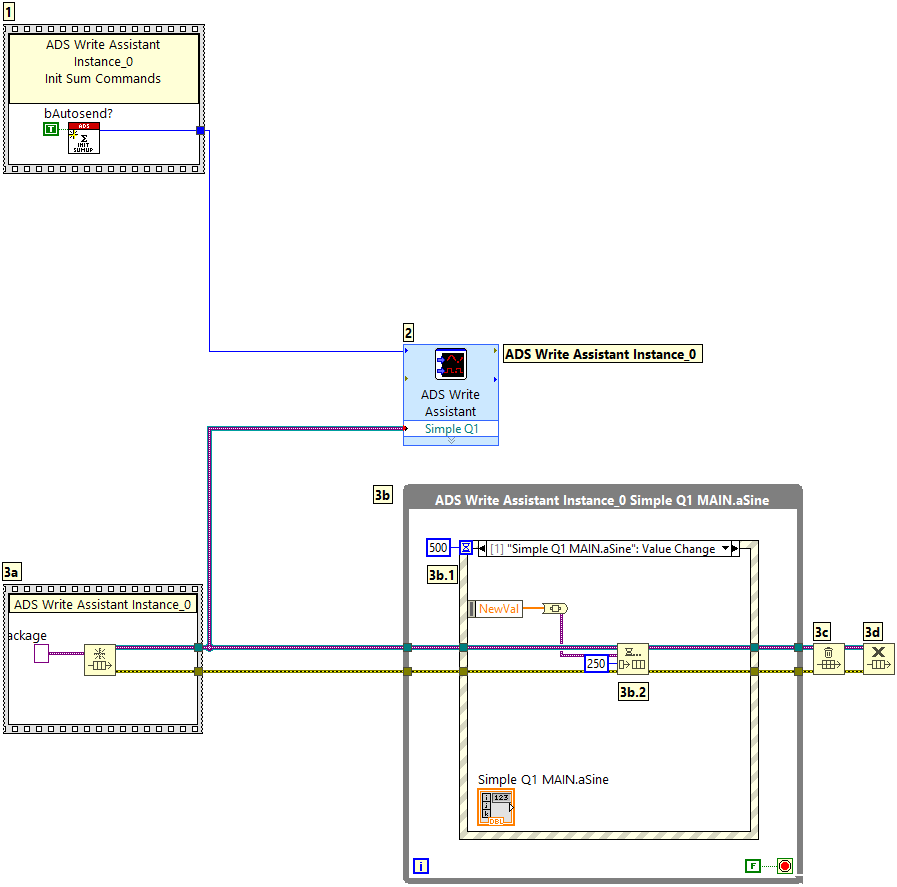Click the Init Sumup VI icon

point(84,139)
